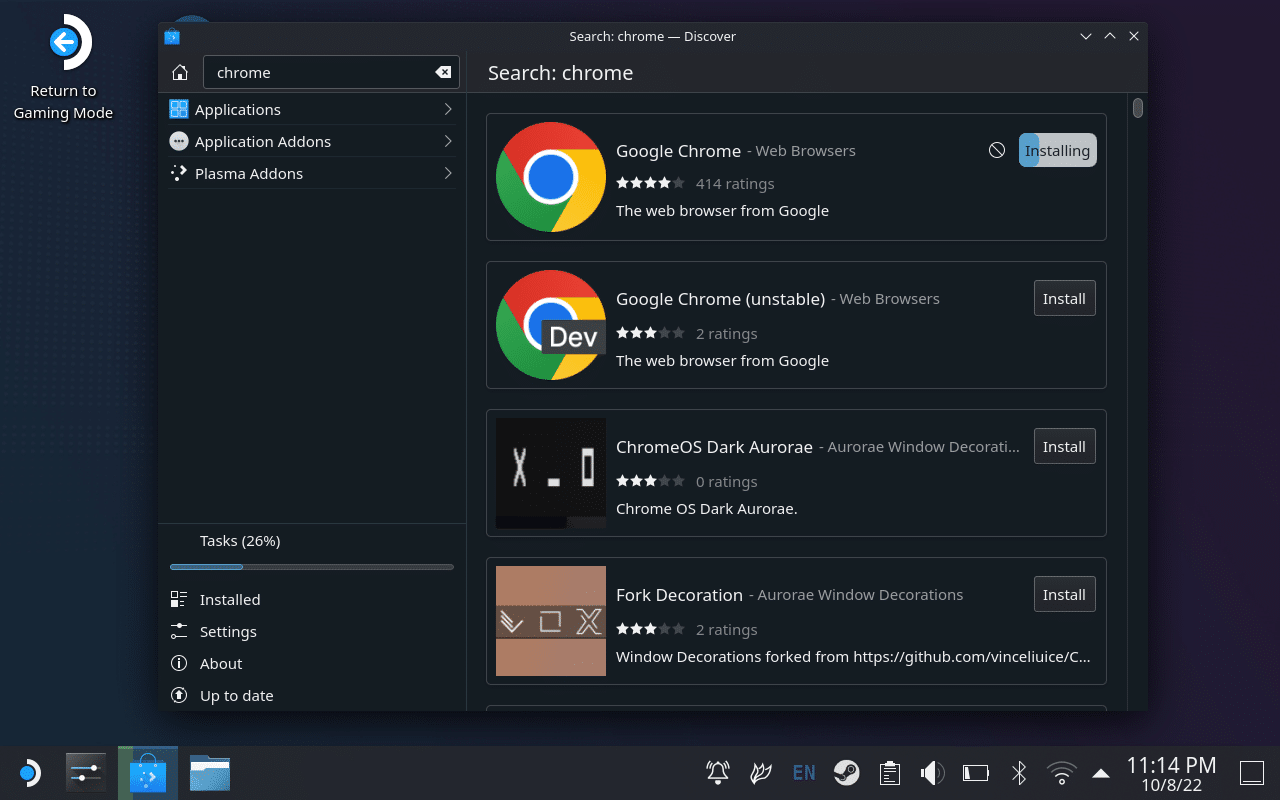Open the About page

click(311, 663)
